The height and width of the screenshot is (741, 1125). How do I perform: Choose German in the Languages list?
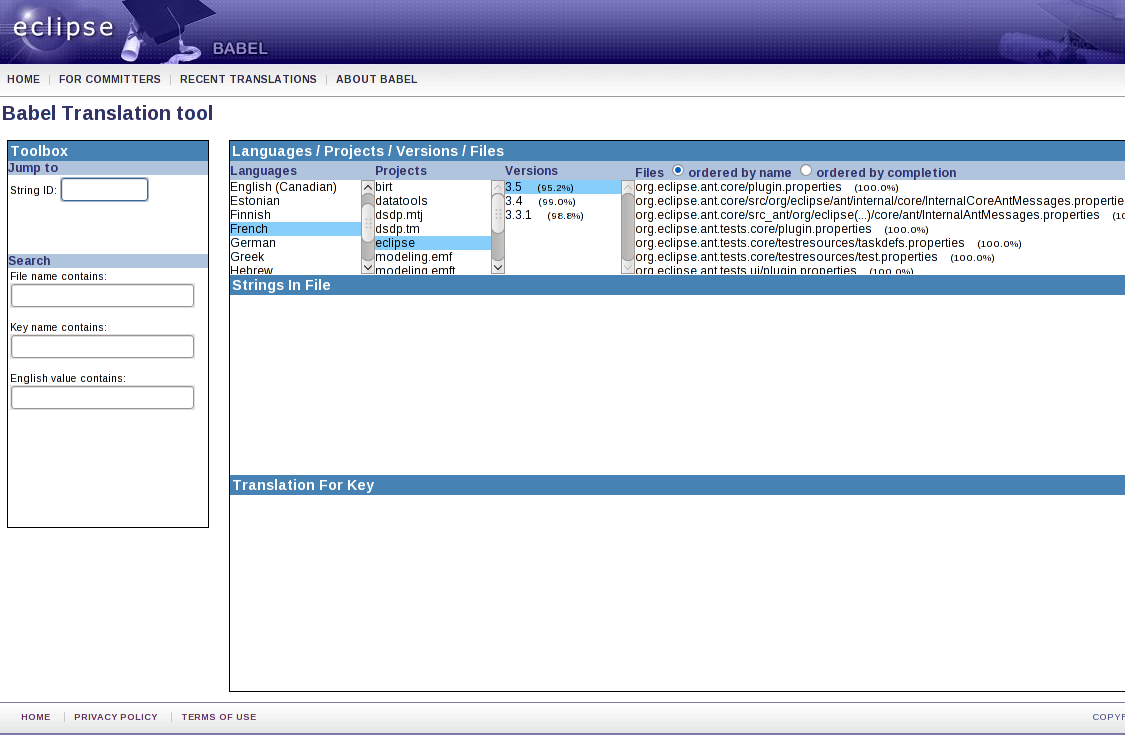(252, 243)
